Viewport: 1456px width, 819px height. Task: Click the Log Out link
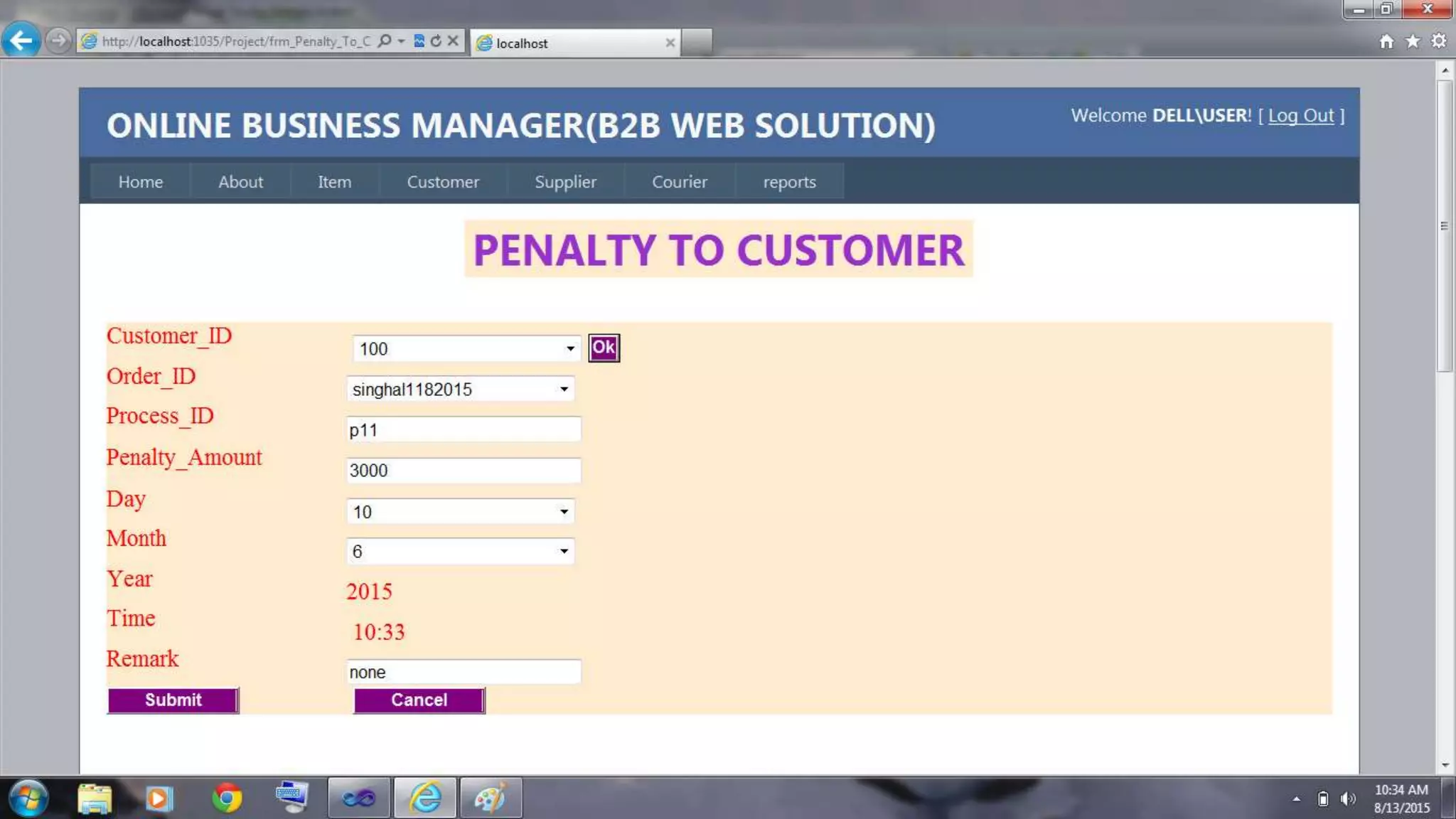pyautogui.click(x=1300, y=115)
